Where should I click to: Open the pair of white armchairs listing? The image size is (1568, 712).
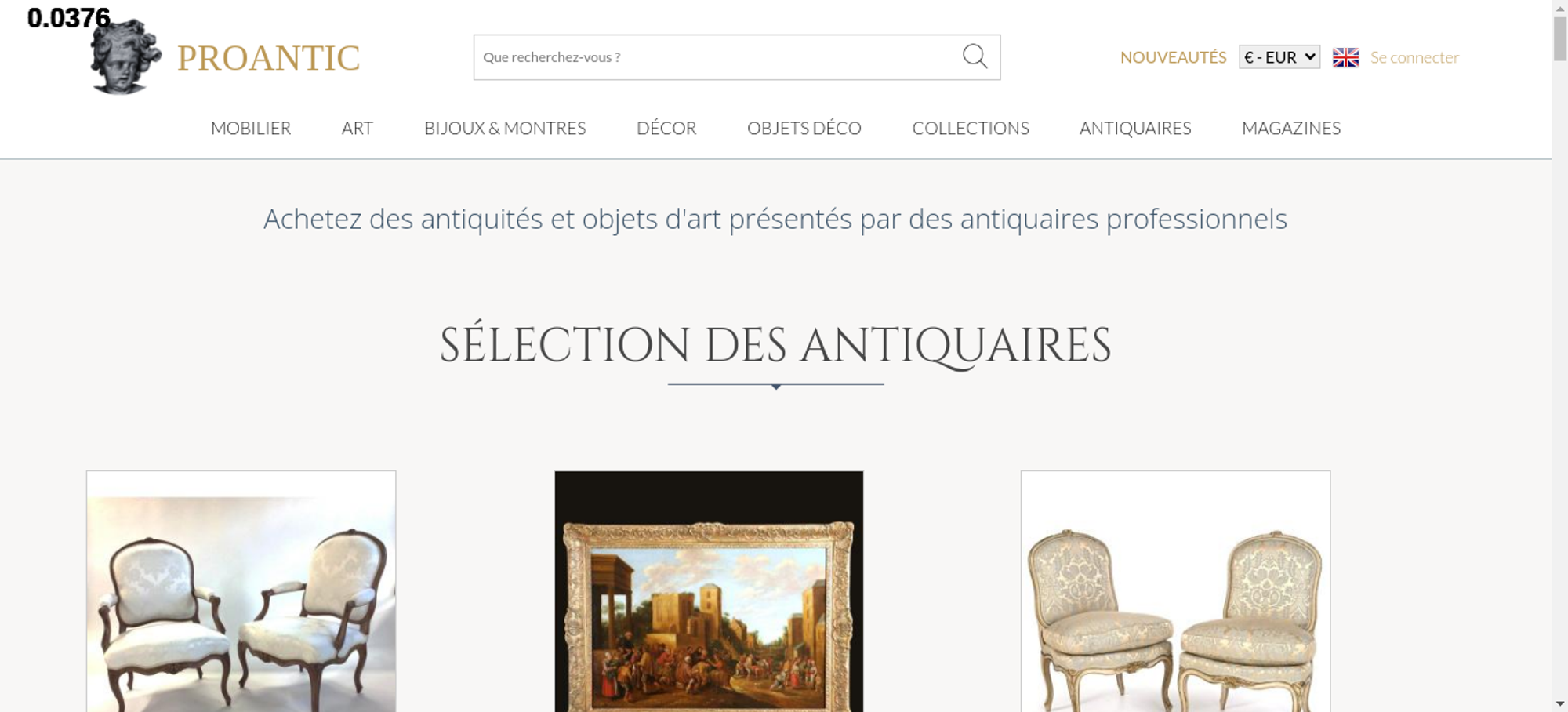coord(241,591)
